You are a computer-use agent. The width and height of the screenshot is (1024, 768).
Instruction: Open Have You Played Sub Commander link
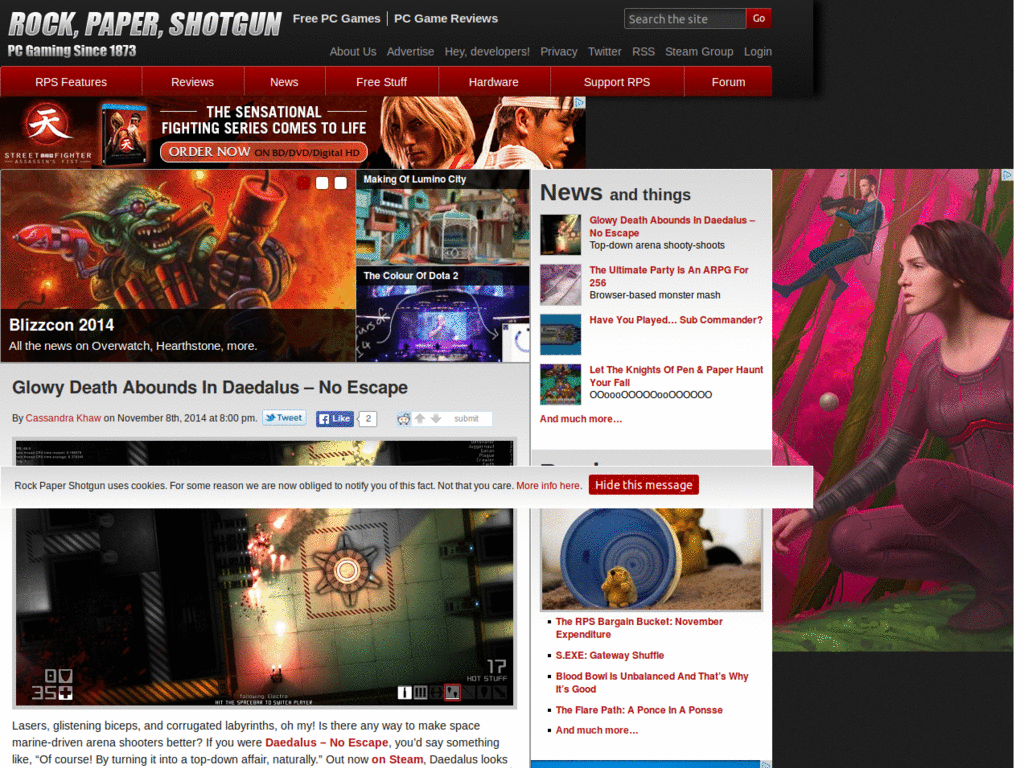point(676,320)
